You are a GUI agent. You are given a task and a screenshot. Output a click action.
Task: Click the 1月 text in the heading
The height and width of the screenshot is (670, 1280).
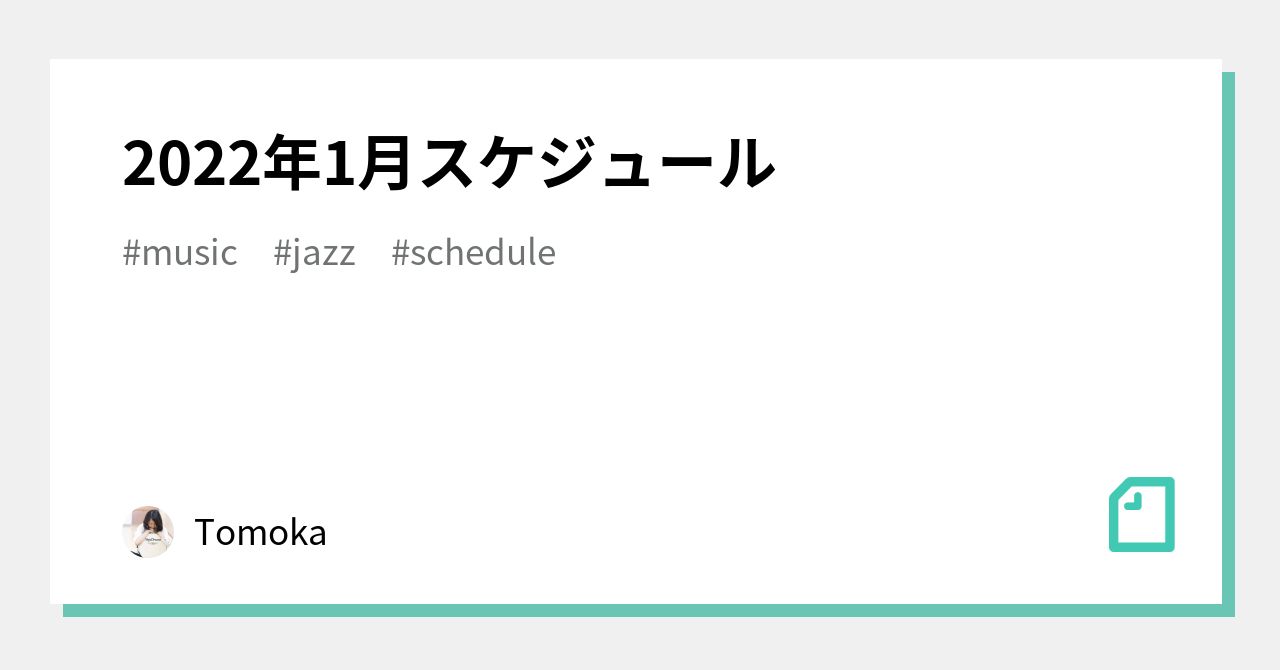(365, 163)
